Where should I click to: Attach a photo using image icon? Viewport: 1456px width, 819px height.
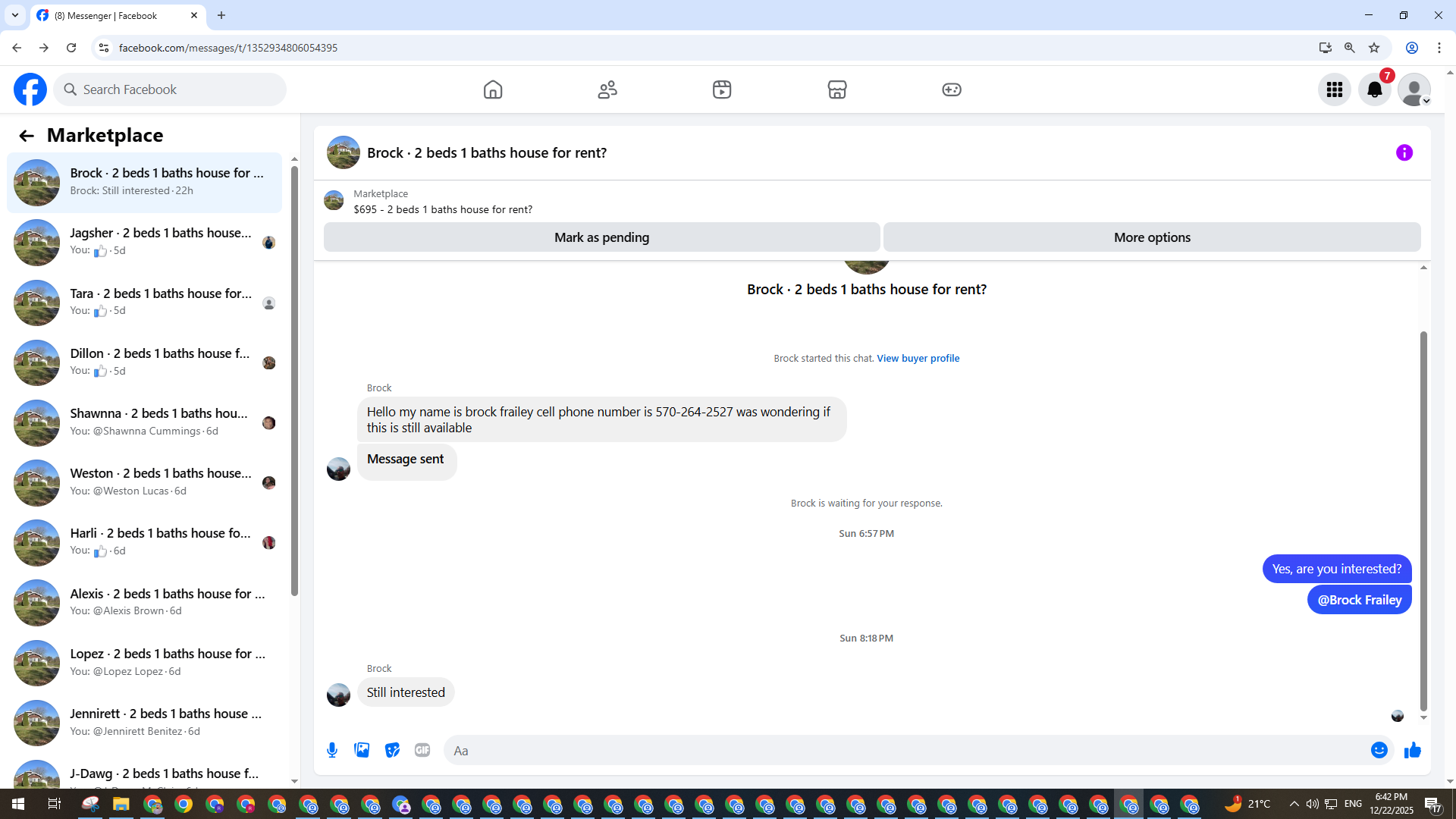[362, 751]
